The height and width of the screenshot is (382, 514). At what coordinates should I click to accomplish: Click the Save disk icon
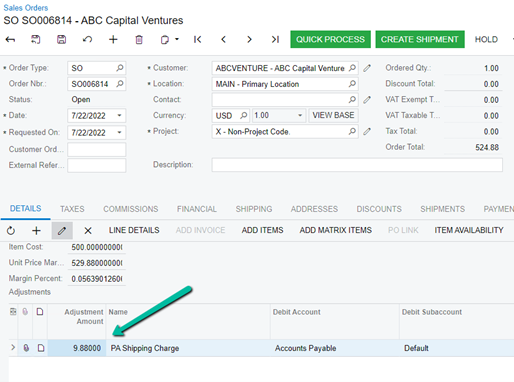(61, 39)
